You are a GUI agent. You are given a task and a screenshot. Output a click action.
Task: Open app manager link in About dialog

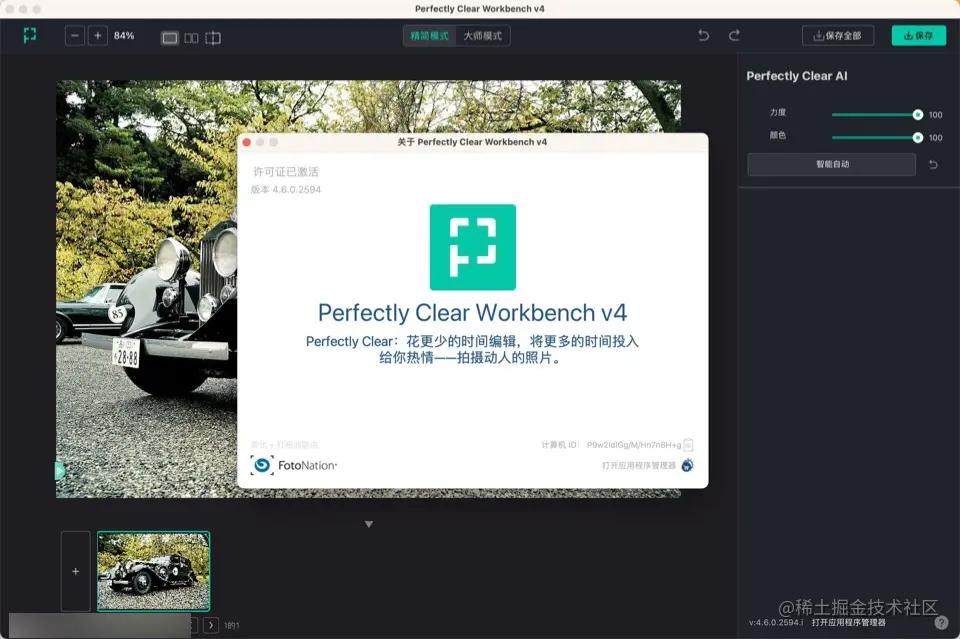click(639, 466)
